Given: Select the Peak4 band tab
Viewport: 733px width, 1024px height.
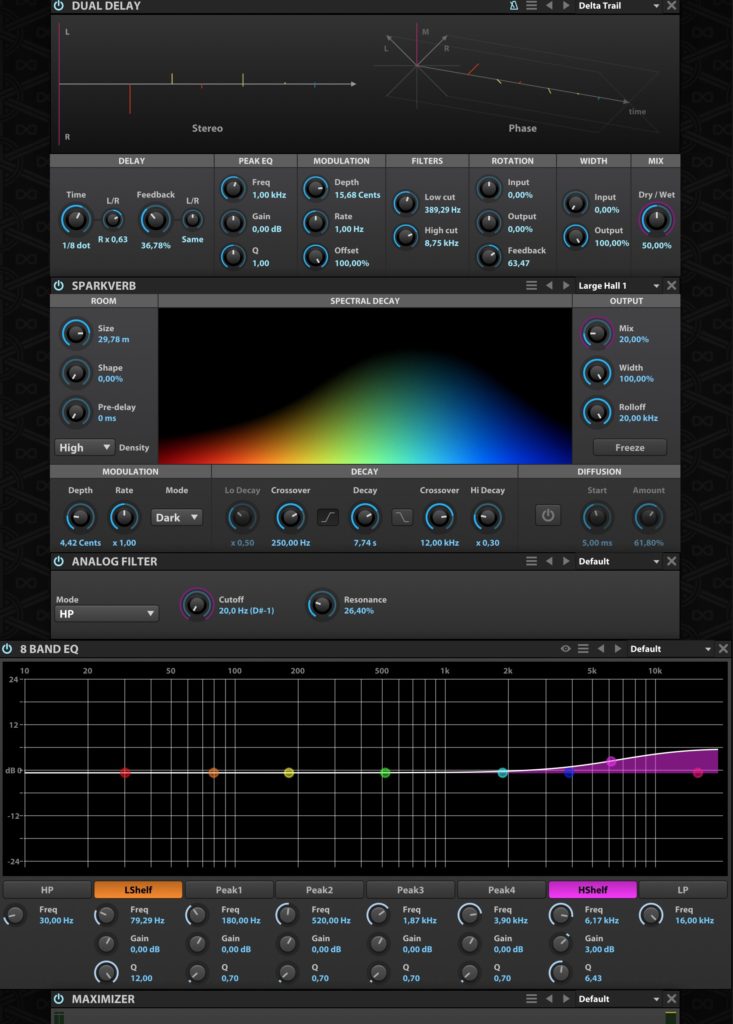Looking at the screenshot, I should click(x=501, y=889).
